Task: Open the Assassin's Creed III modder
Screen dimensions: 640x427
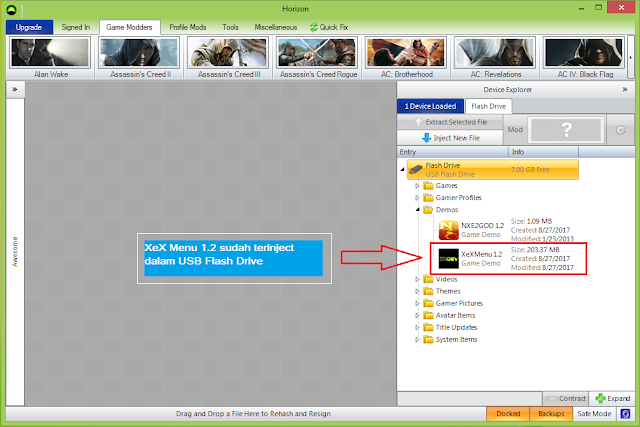Action: pos(229,58)
